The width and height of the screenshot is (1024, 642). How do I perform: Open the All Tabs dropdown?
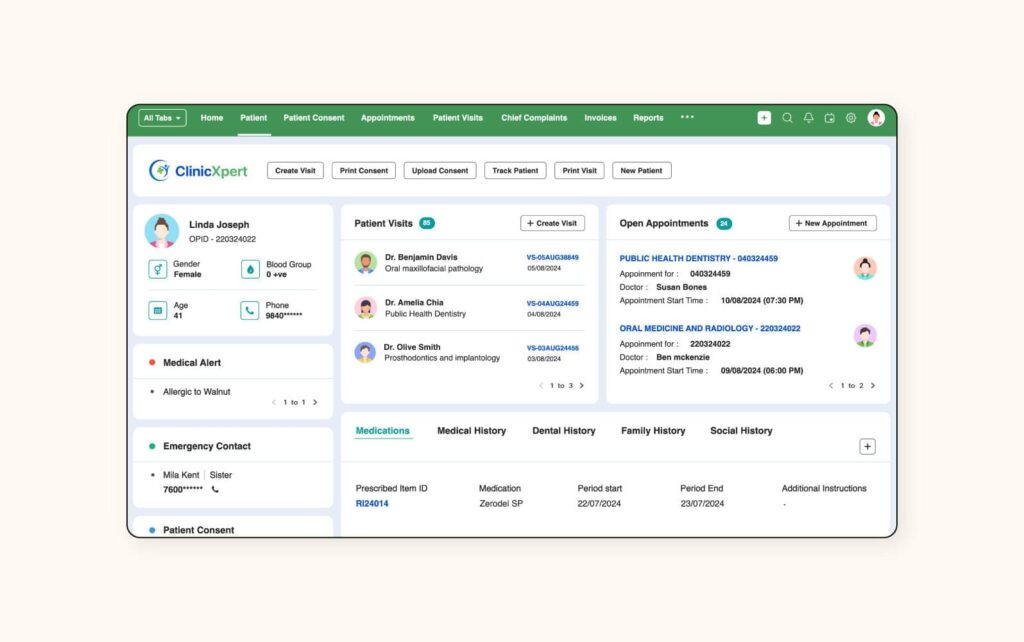[162, 118]
